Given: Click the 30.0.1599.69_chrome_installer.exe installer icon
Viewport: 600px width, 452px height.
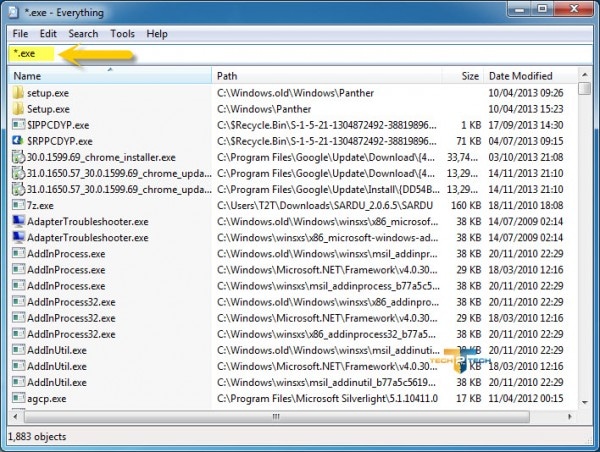Looking at the screenshot, I should click(18, 157).
